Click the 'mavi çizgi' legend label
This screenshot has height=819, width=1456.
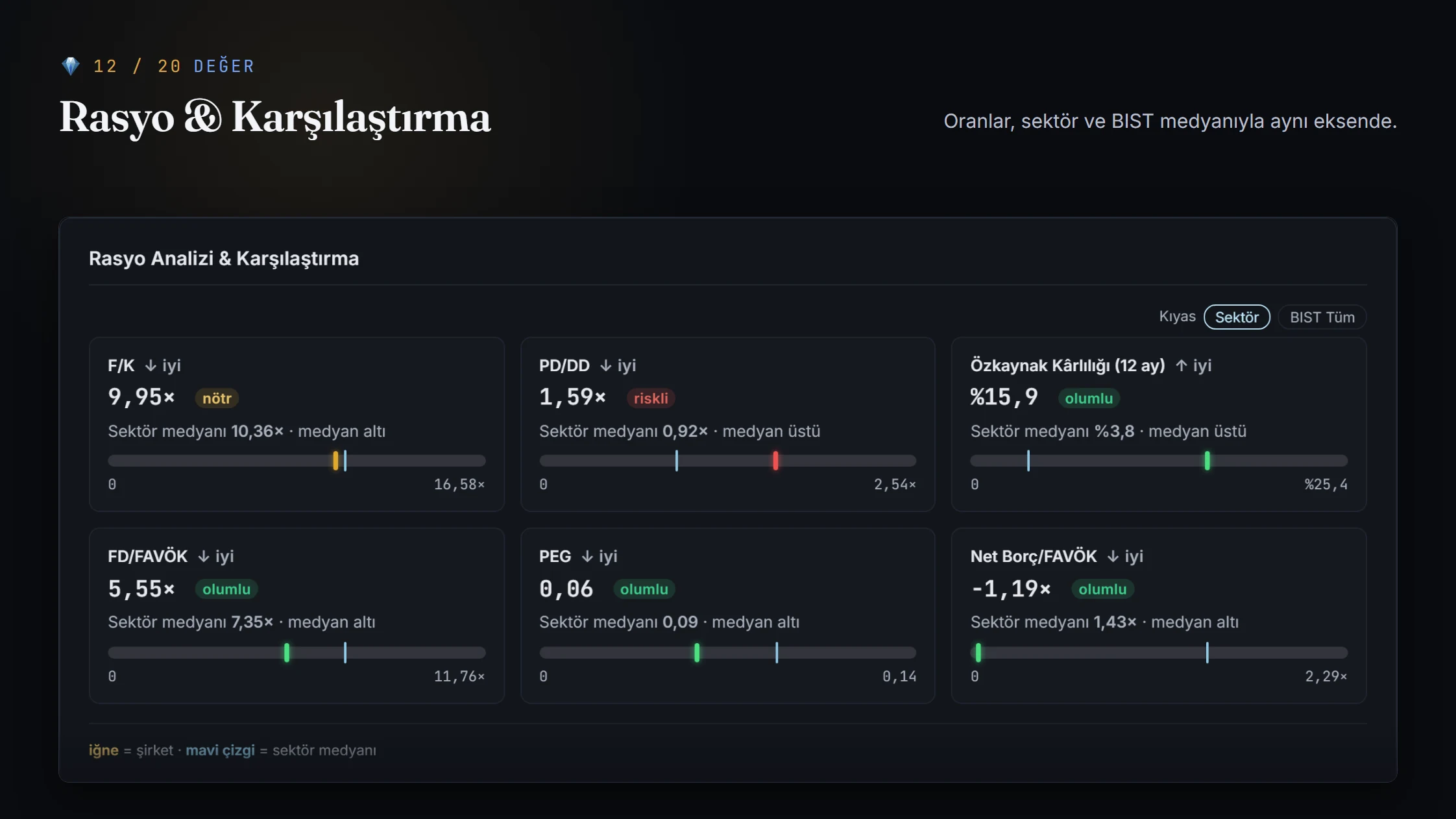click(x=220, y=750)
